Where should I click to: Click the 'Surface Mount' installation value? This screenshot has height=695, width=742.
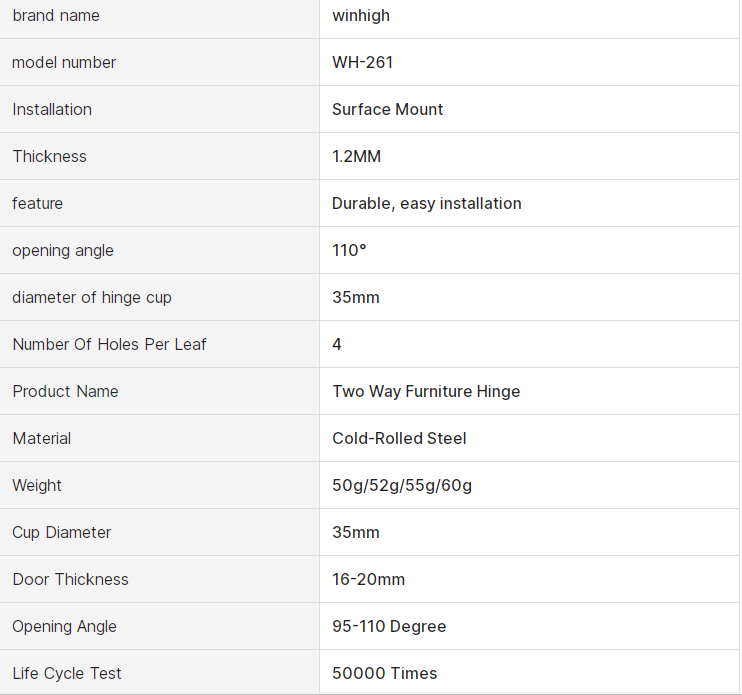387,109
